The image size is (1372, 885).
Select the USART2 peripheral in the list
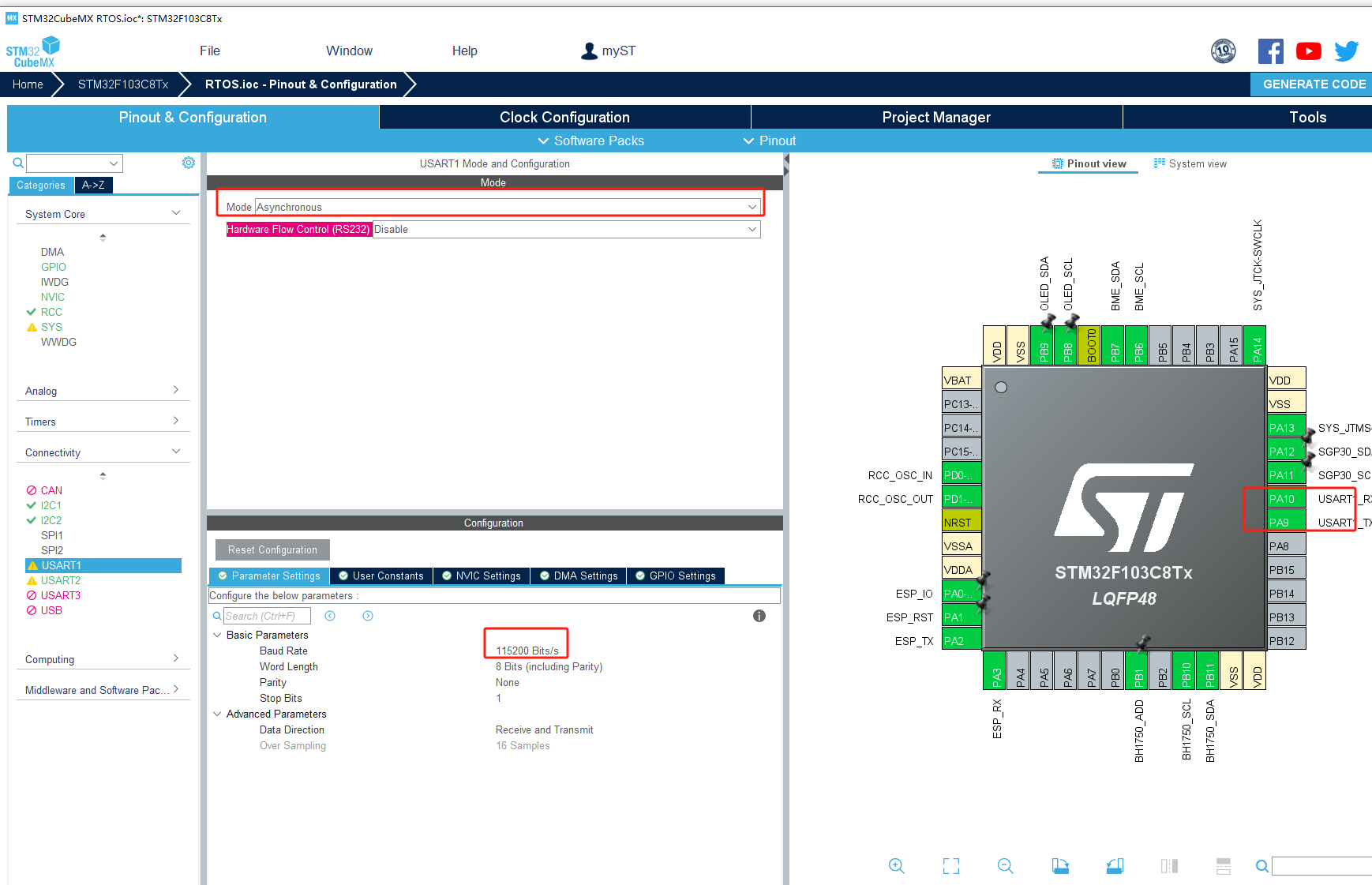pyautogui.click(x=61, y=580)
